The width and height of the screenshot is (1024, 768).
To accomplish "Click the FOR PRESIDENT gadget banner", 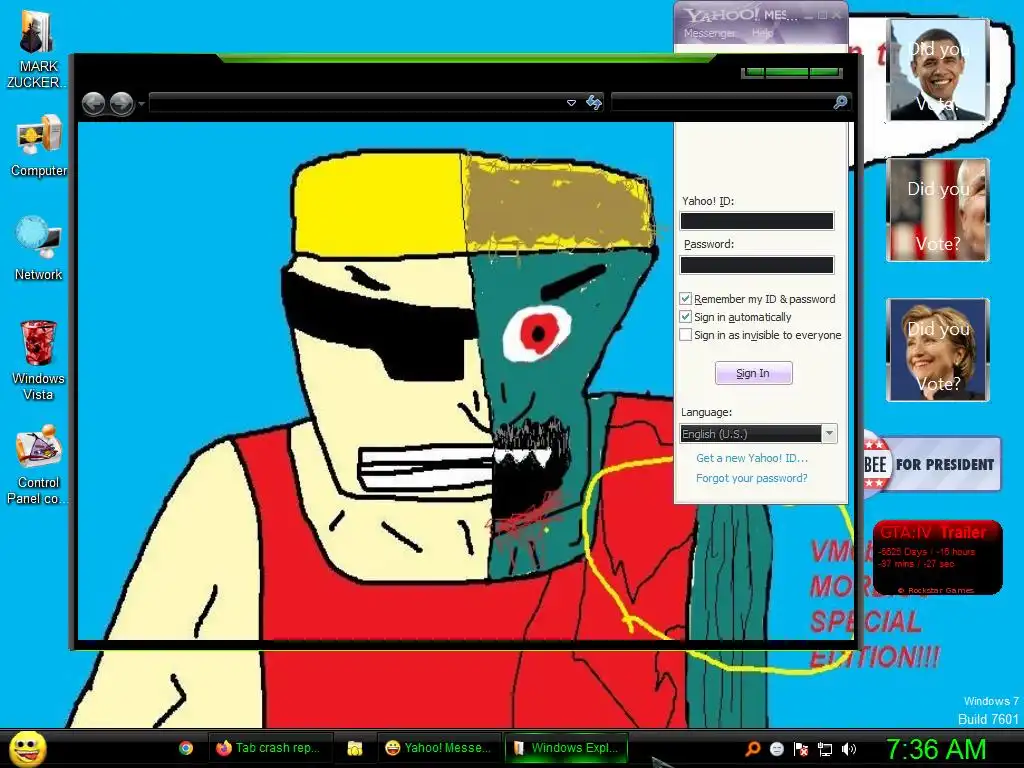I will [x=932, y=464].
